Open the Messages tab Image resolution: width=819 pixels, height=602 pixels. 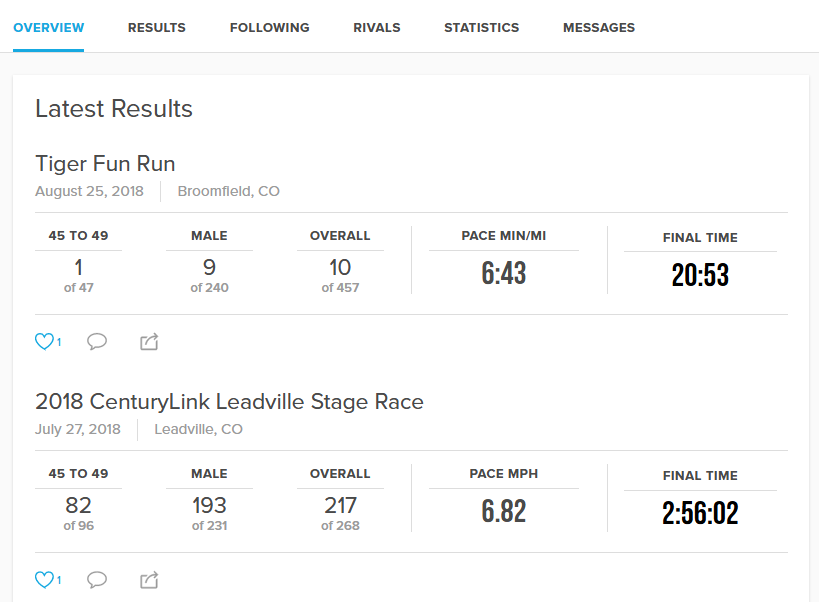pos(599,28)
